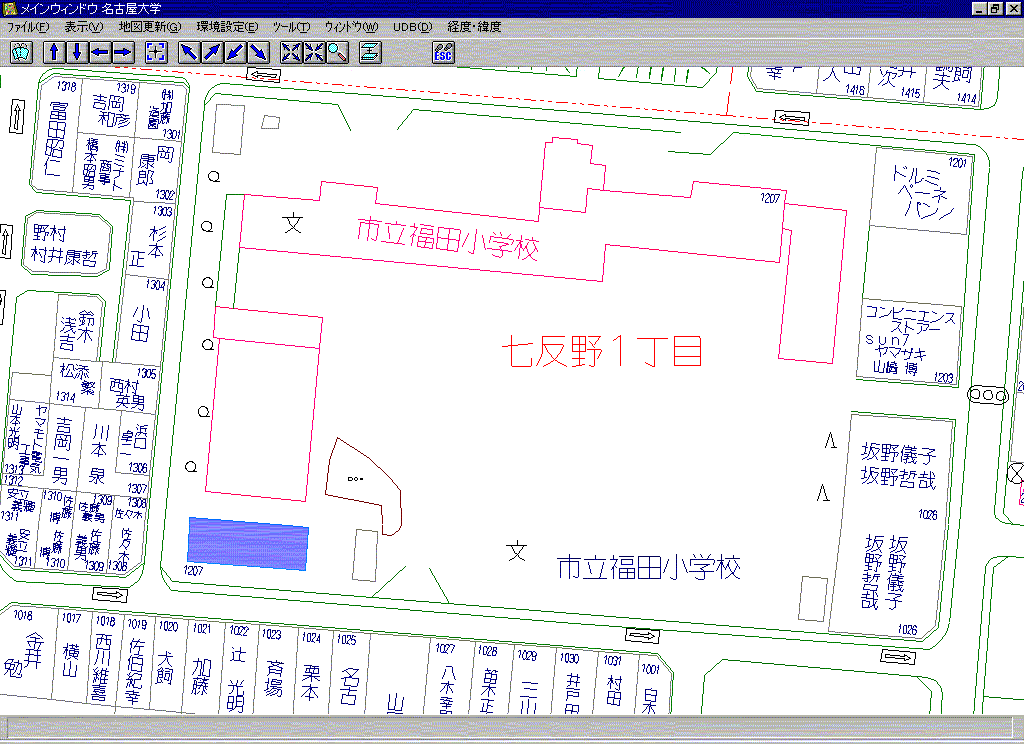Select the blue filled rectangle on map

coord(248,544)
